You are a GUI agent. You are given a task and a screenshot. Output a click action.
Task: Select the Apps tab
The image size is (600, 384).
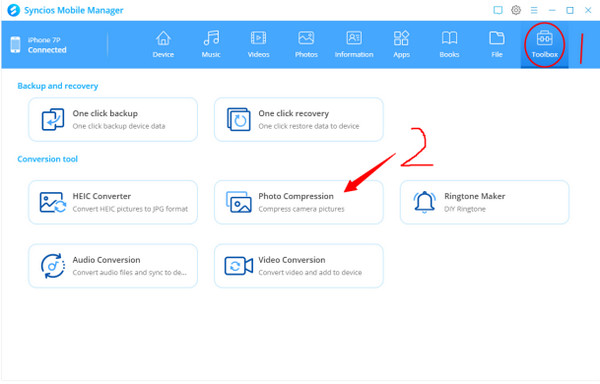point(401,44)
